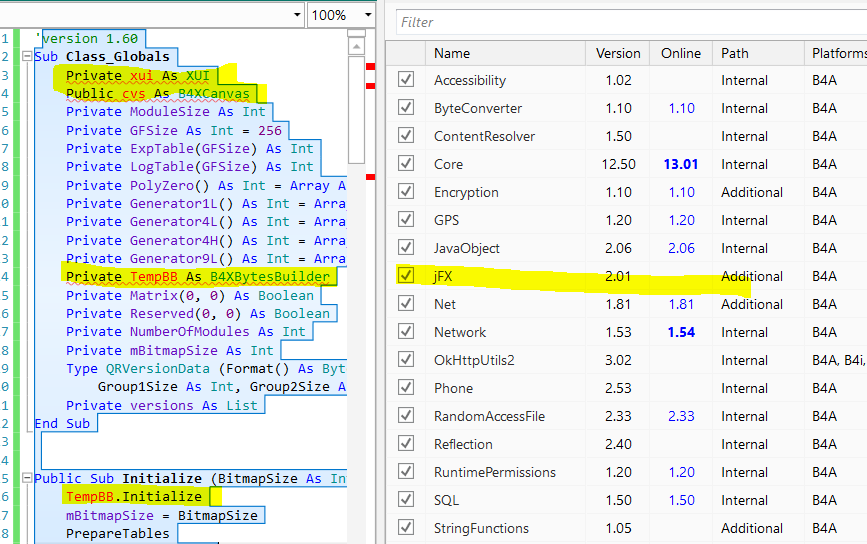867x544 pixels.
Task: Open the sub navigation dropdown above the editor
Action: point(295,15)
